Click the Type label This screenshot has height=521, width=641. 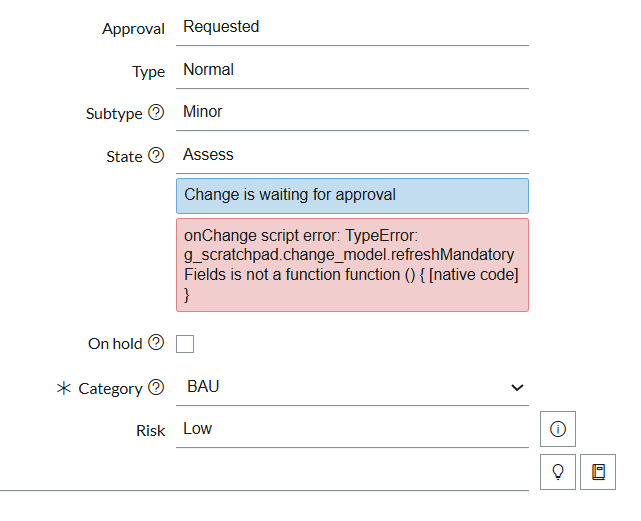pos(148,72)
